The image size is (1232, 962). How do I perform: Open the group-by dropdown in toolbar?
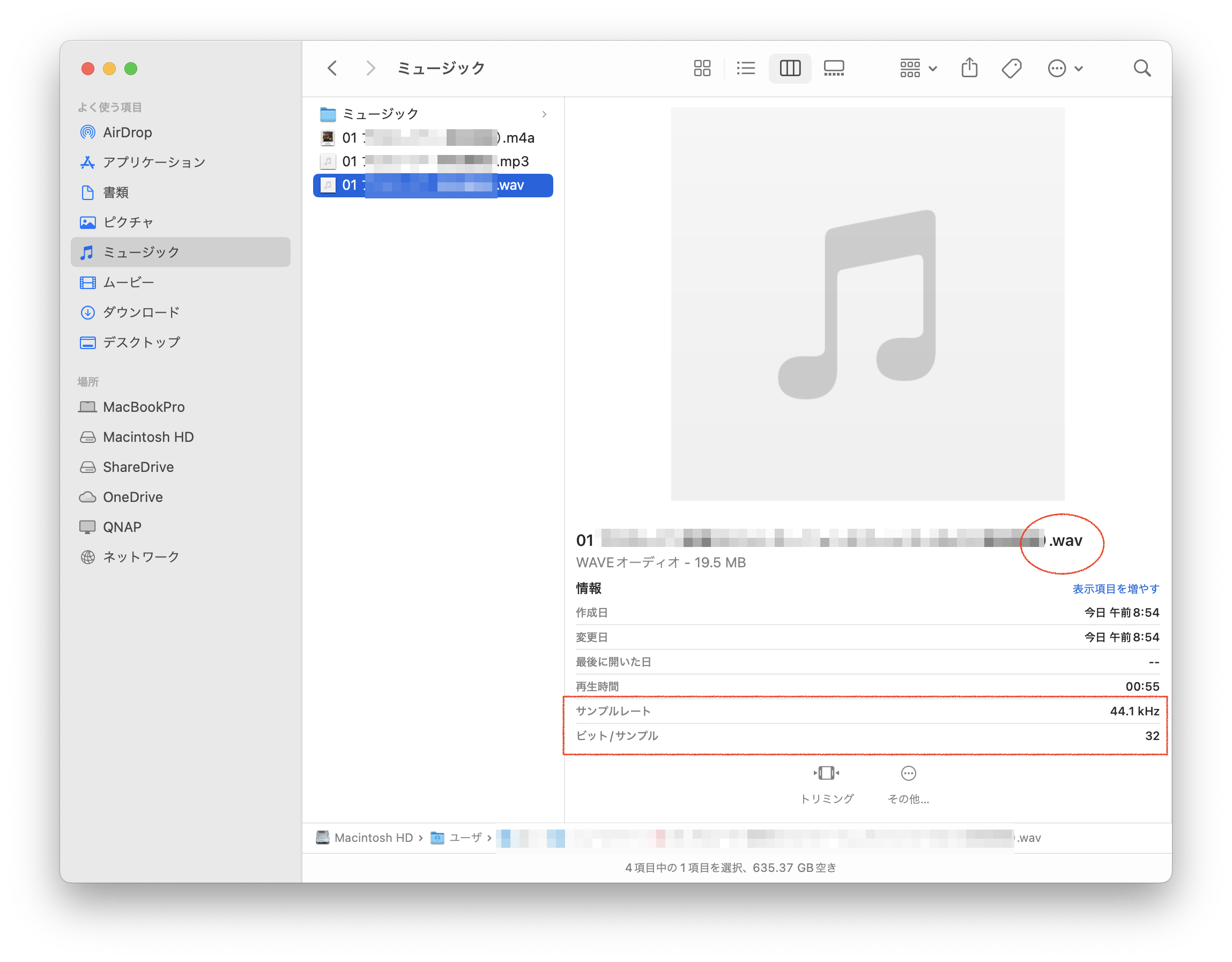pyautogui.click(x=918, y=68)
